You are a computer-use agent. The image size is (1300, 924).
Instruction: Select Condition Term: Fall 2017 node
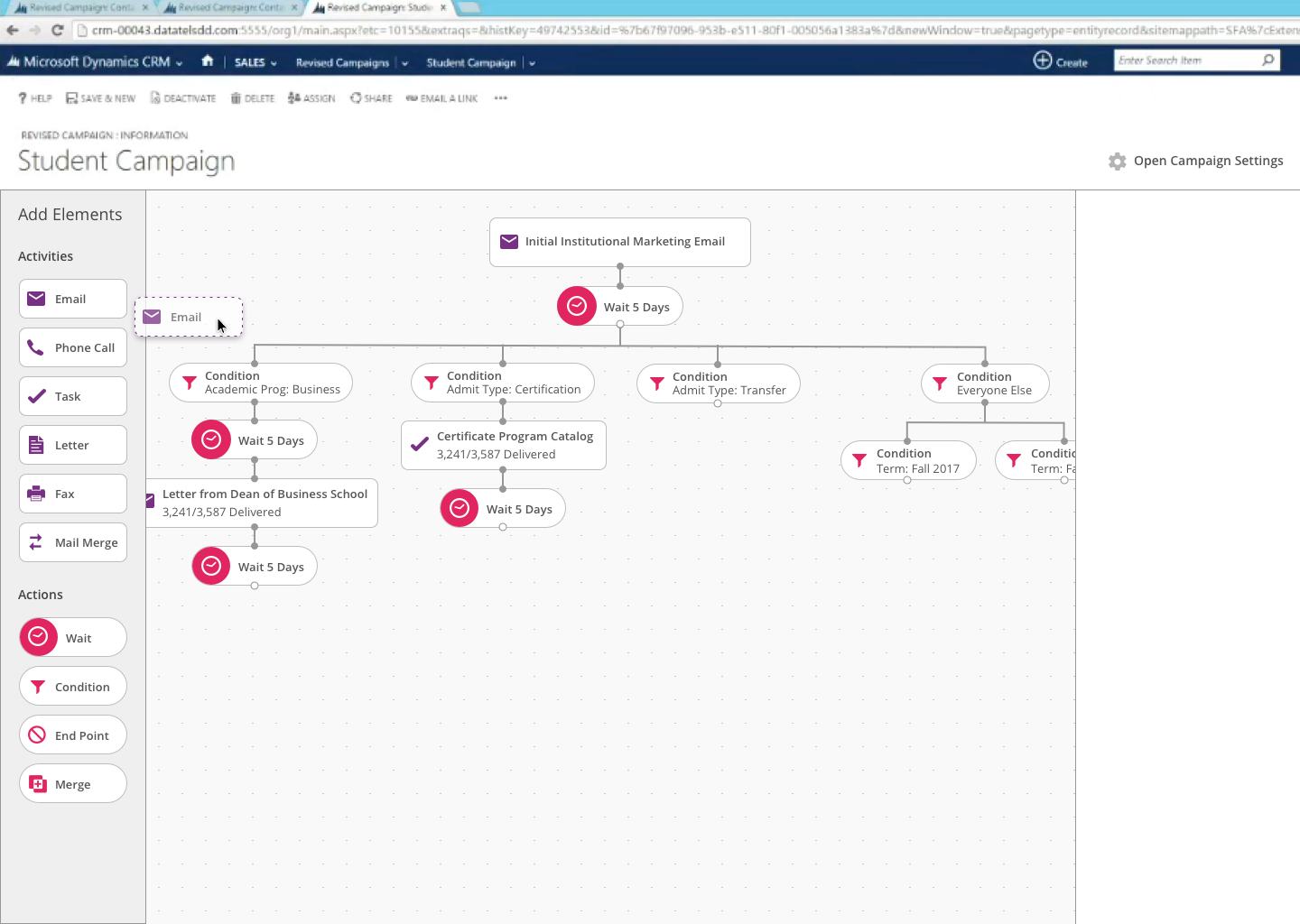click(908, 460)
